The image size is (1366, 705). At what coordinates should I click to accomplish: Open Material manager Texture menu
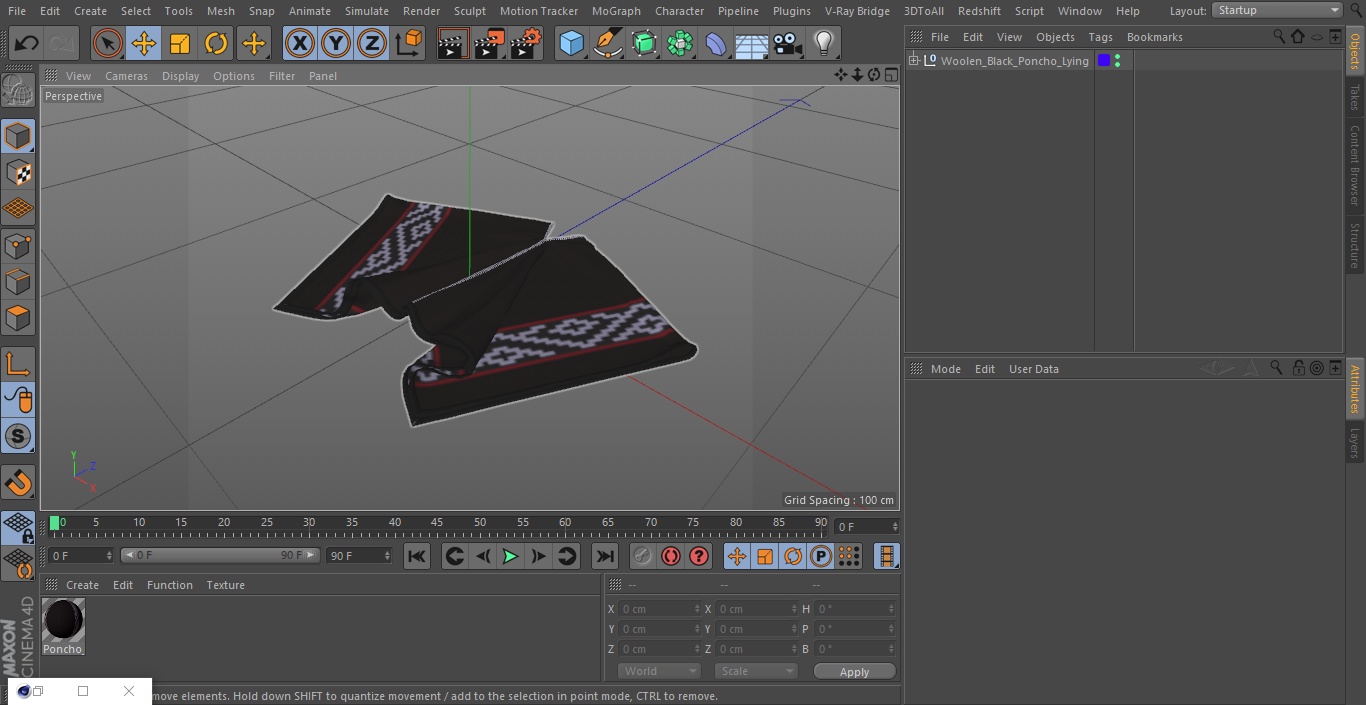pos(225,585)
